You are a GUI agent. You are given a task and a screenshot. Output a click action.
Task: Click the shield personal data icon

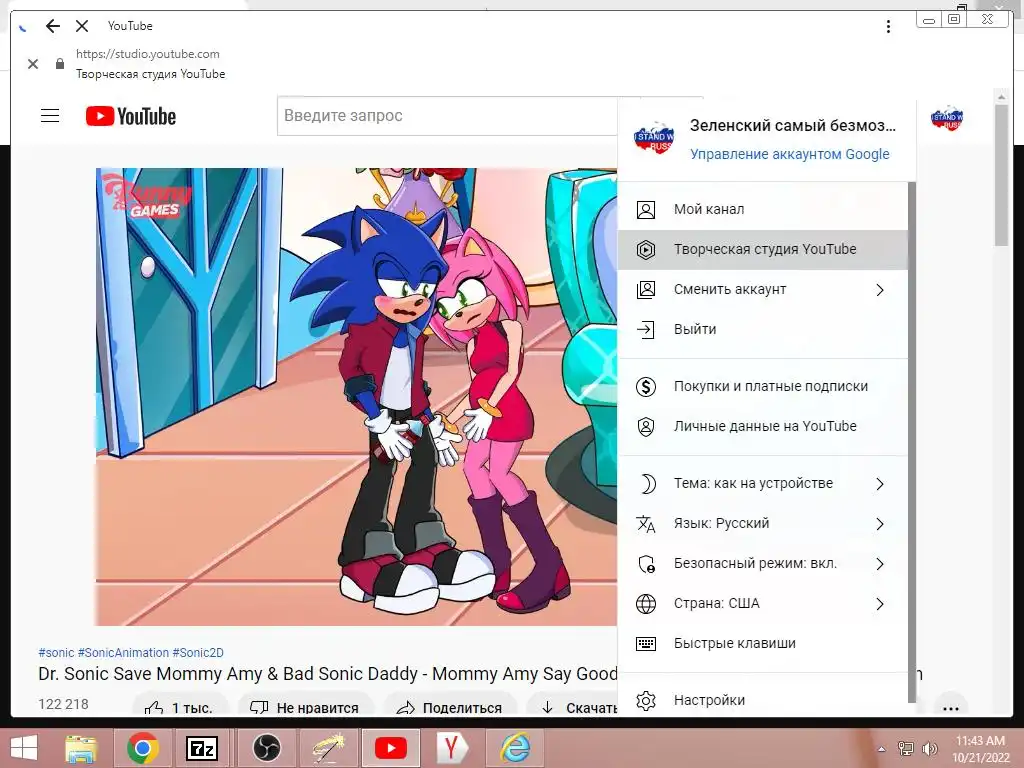(x=646, y=426)
